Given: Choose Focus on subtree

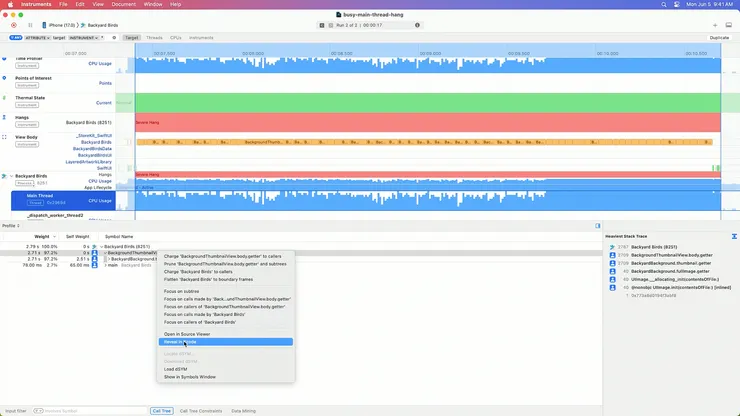Looking at the screenshot, I should 181,291.
